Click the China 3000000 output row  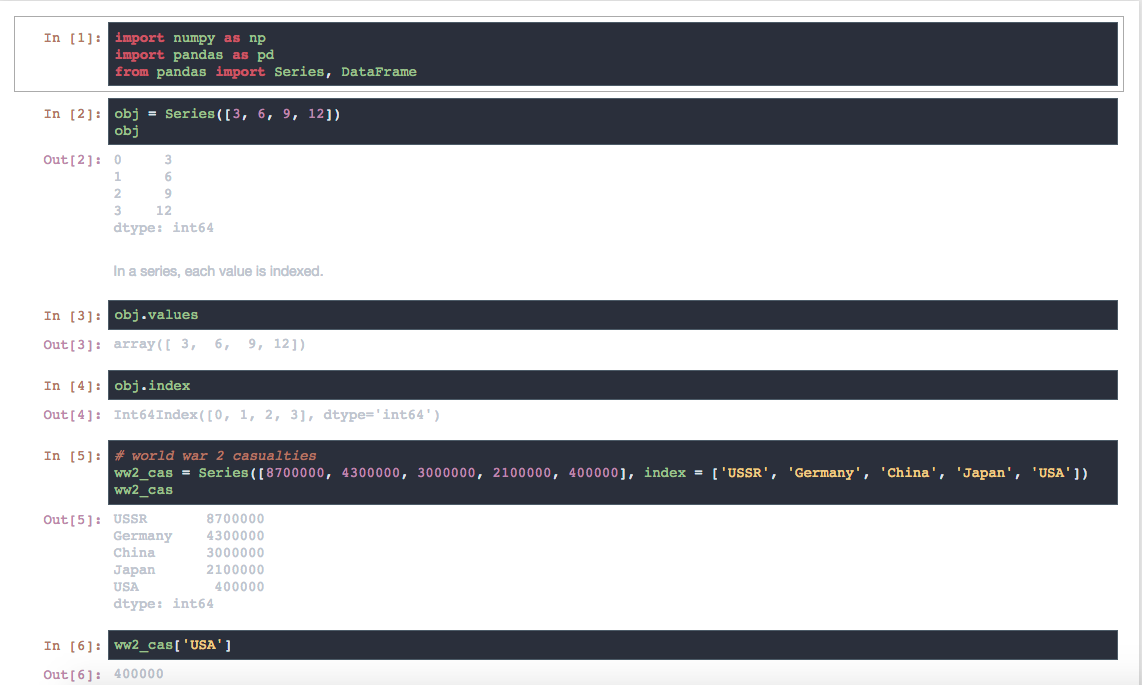[189, 553]
